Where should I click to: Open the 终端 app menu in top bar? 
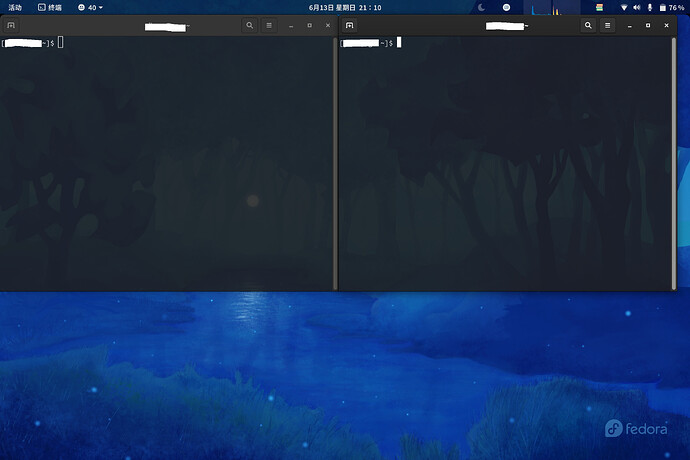50,7
